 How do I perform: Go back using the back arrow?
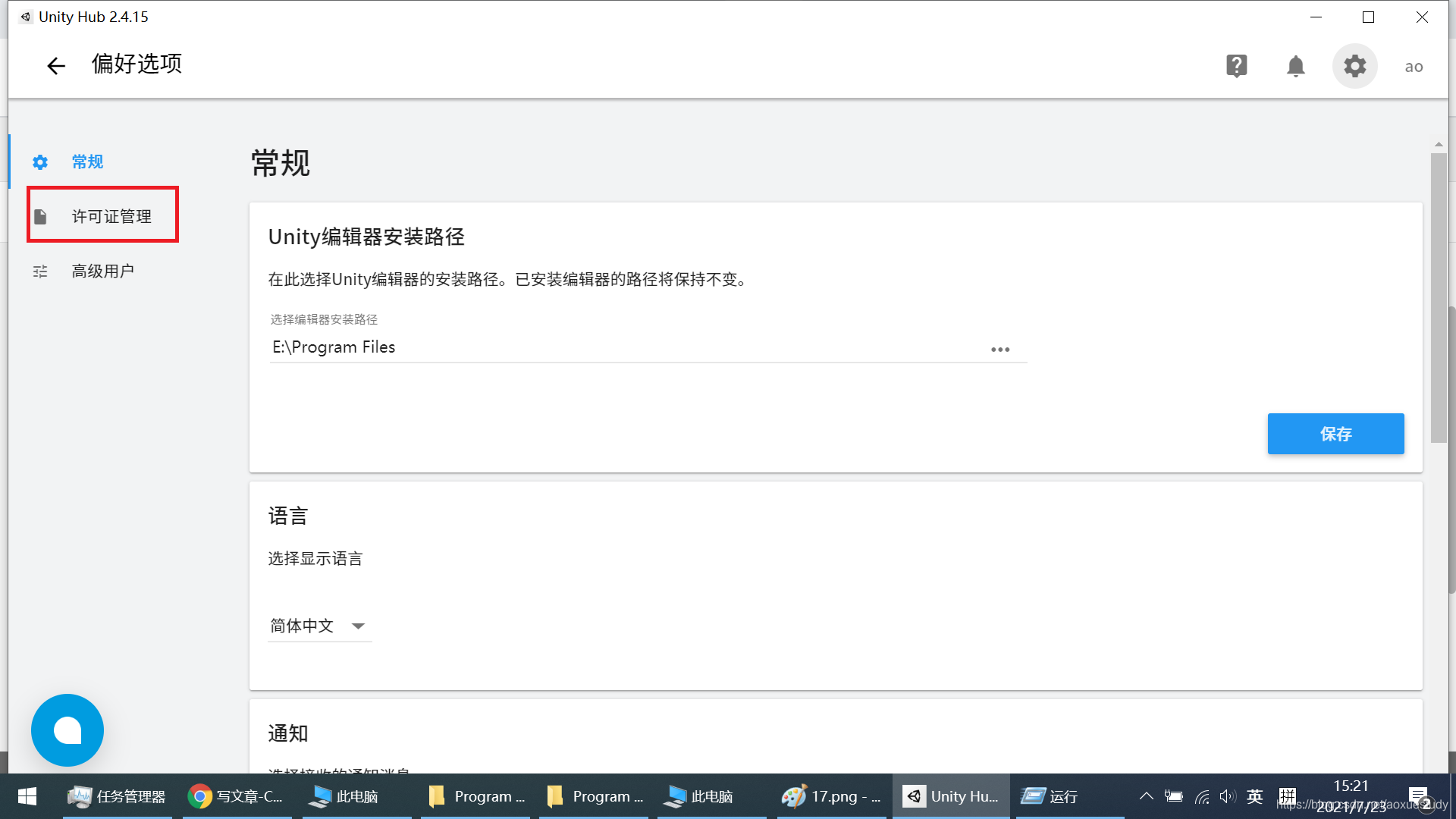coord(56,66)
